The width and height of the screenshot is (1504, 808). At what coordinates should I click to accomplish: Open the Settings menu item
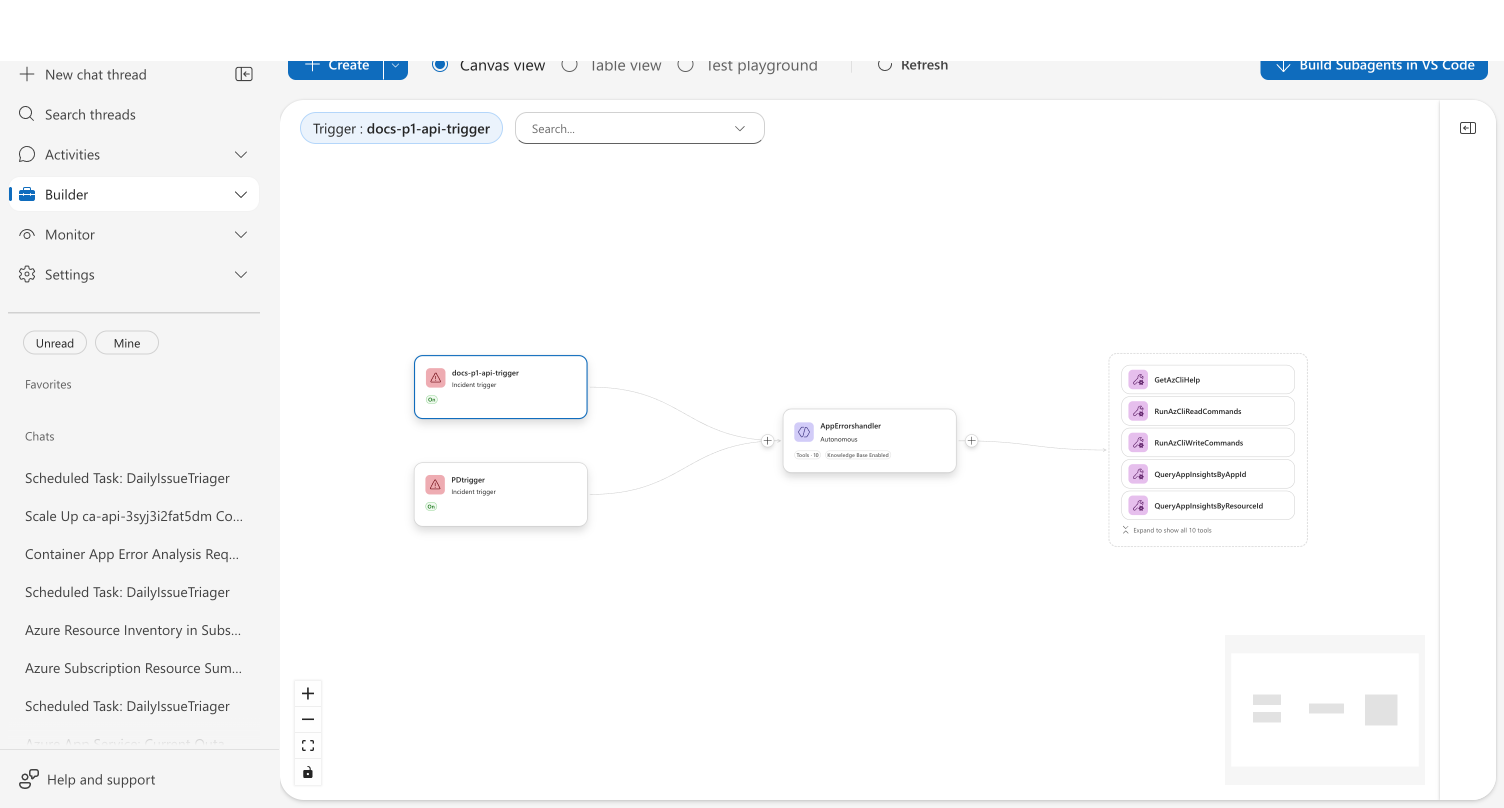click(134, 274)
